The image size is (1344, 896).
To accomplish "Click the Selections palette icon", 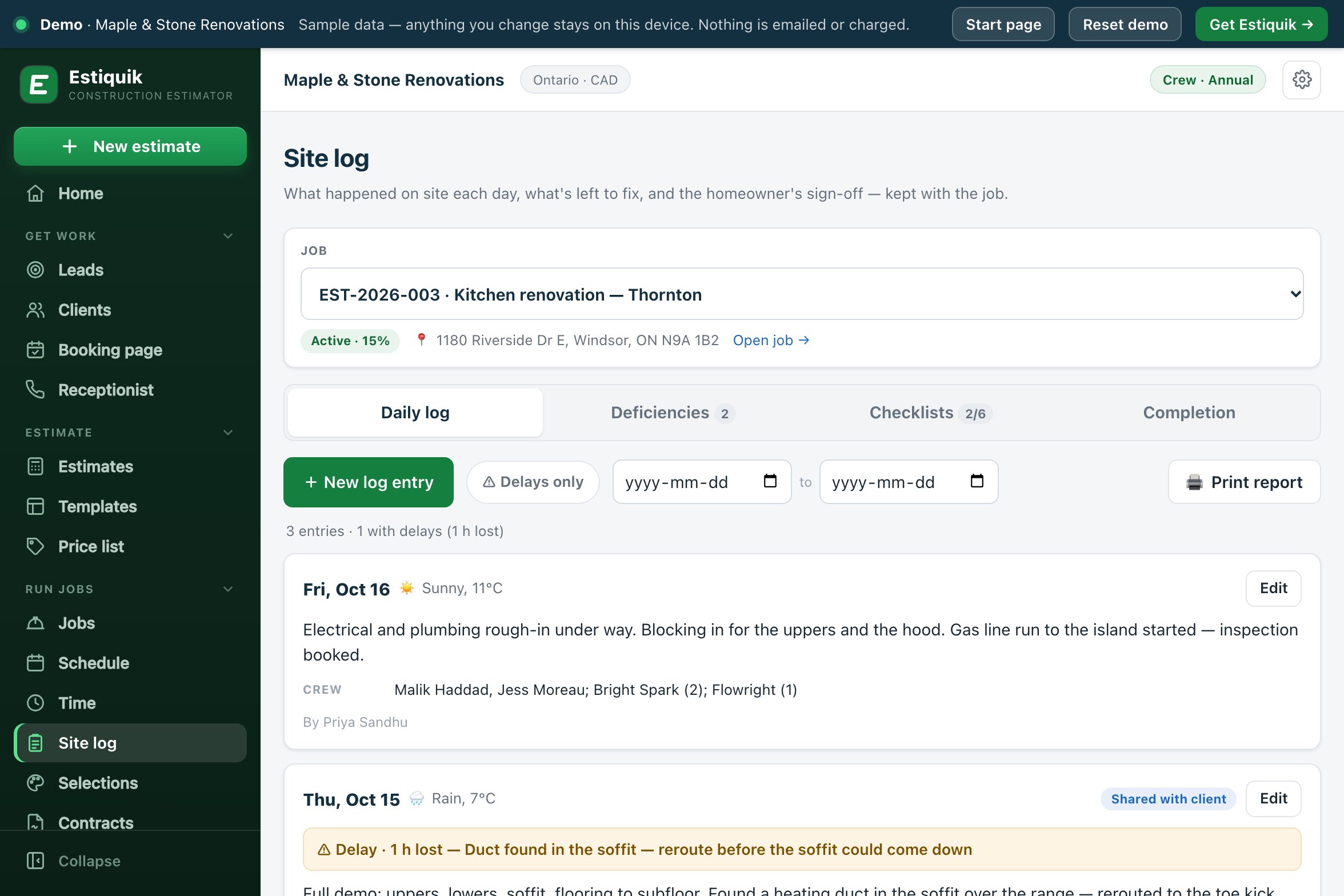I will coord(35,783).
